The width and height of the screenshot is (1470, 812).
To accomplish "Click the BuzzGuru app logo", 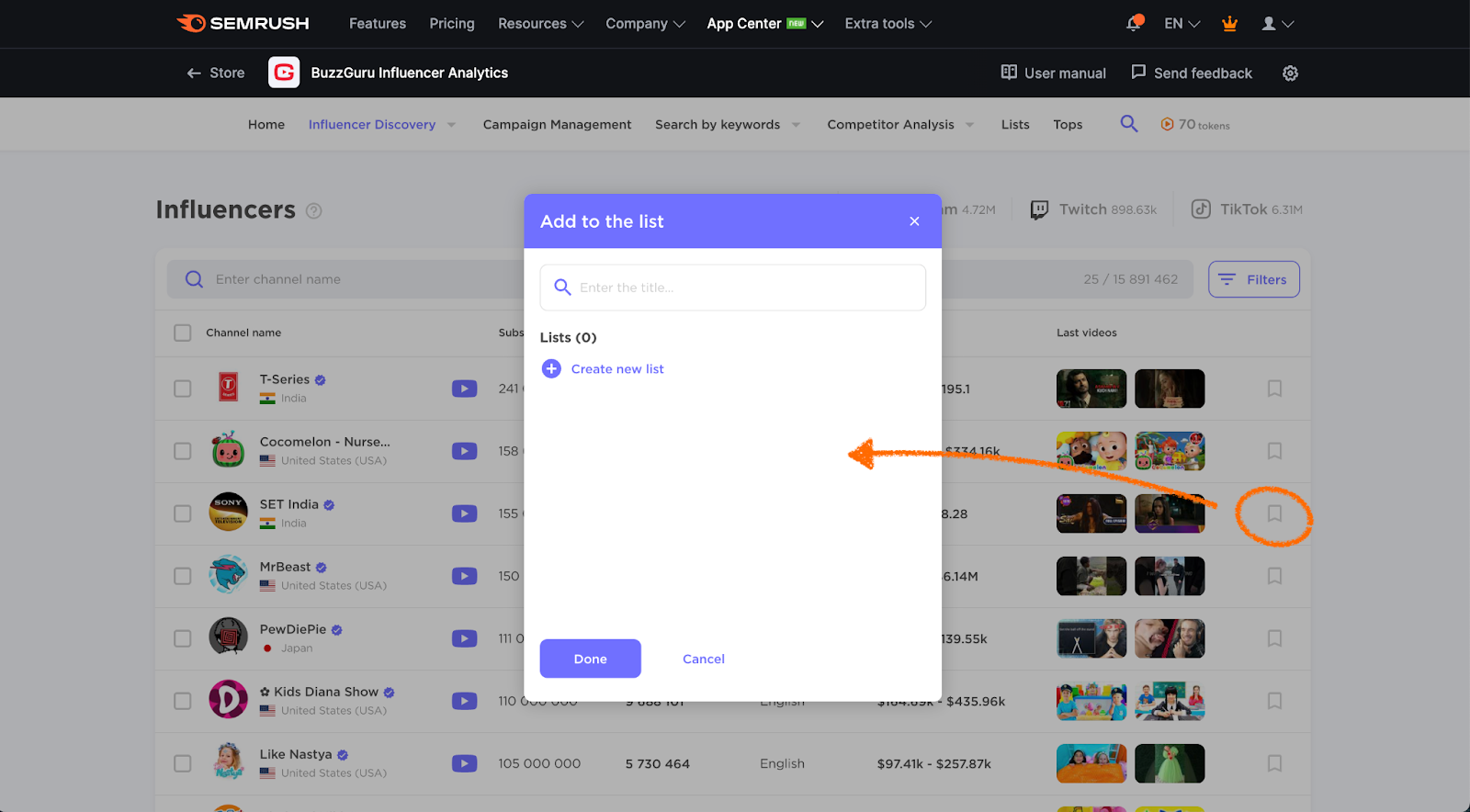I will pyautogui.click(x=284, y=73).
